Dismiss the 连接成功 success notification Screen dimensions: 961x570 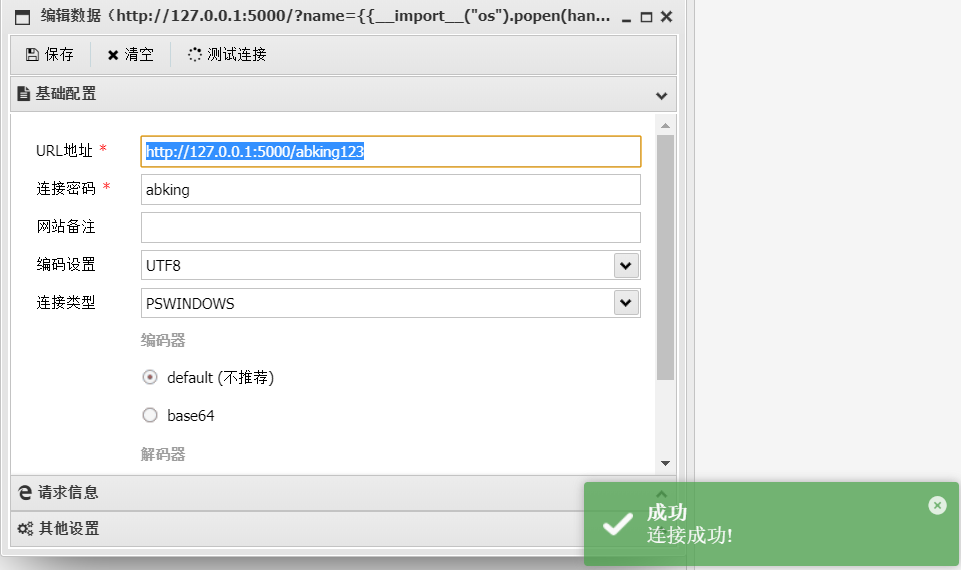pyautogui.click(x=937, y=505)
